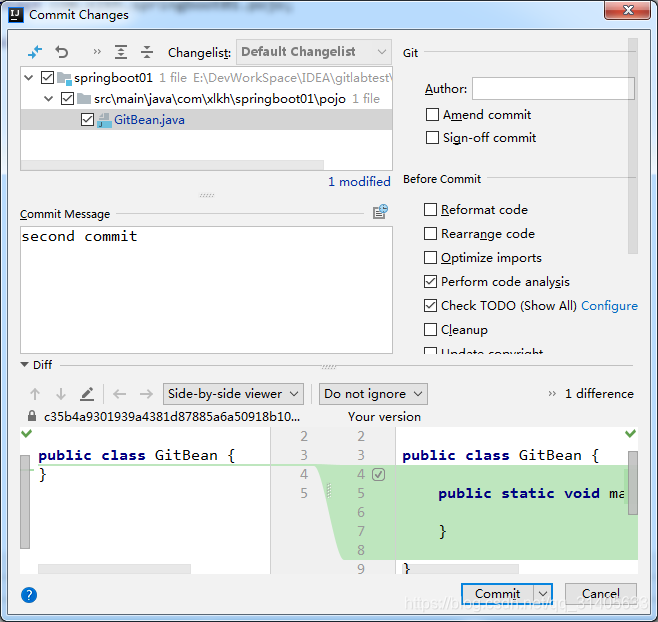The width and height of the screenshot is (658, 622).
Task: Click the left arrow compare previous file icon
Action: pyautogui.click(x=120, y=394)
